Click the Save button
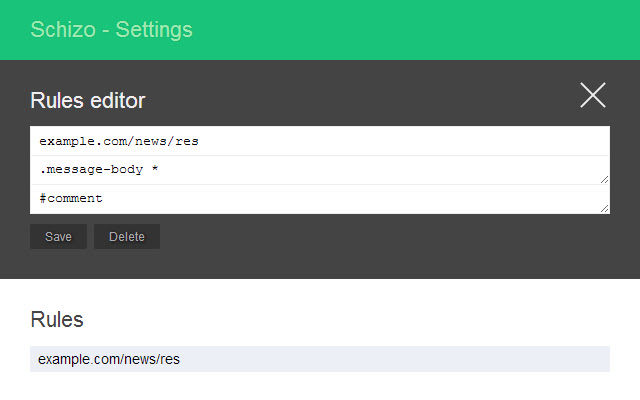This screenshot has height=400, width=640. pyautogui.click(x=58, y=237)
